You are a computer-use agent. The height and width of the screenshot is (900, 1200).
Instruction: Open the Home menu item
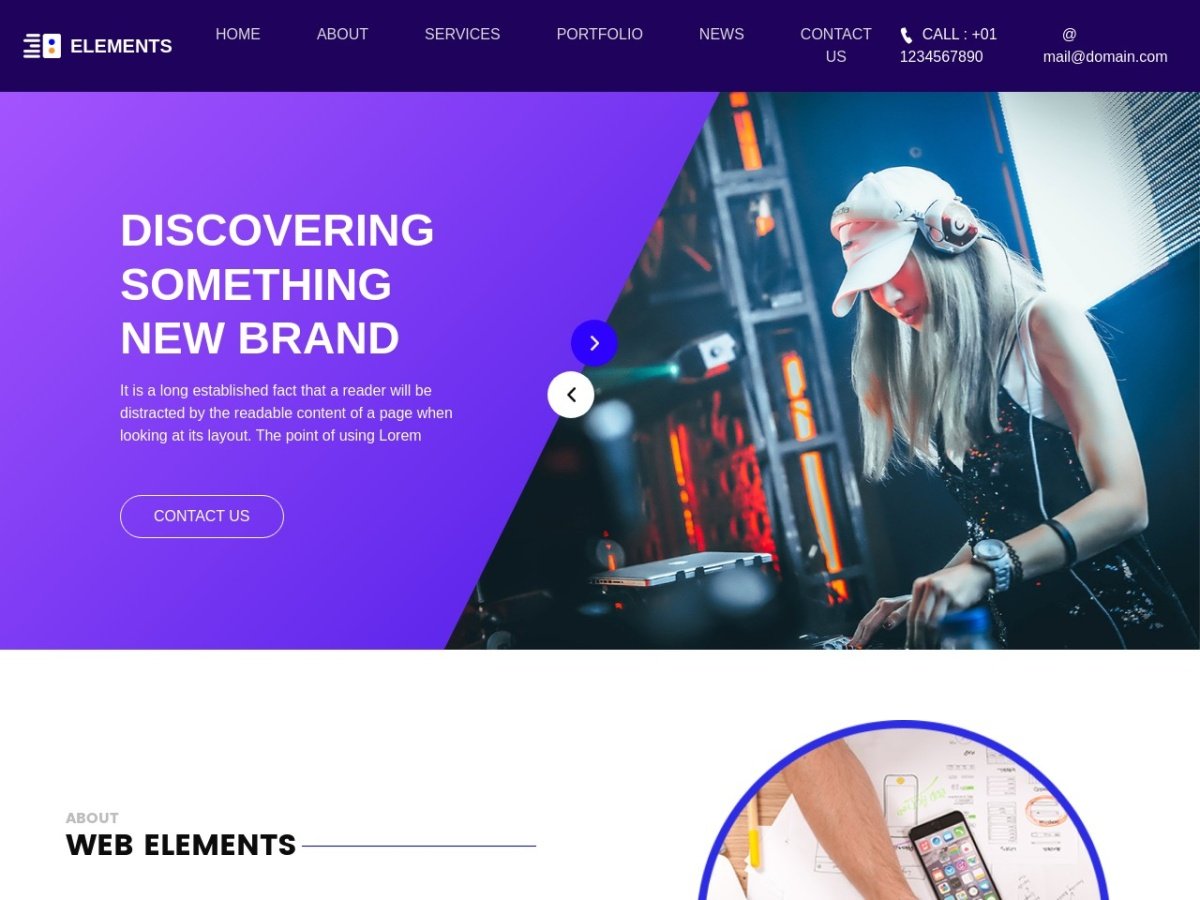coord(238,34)
